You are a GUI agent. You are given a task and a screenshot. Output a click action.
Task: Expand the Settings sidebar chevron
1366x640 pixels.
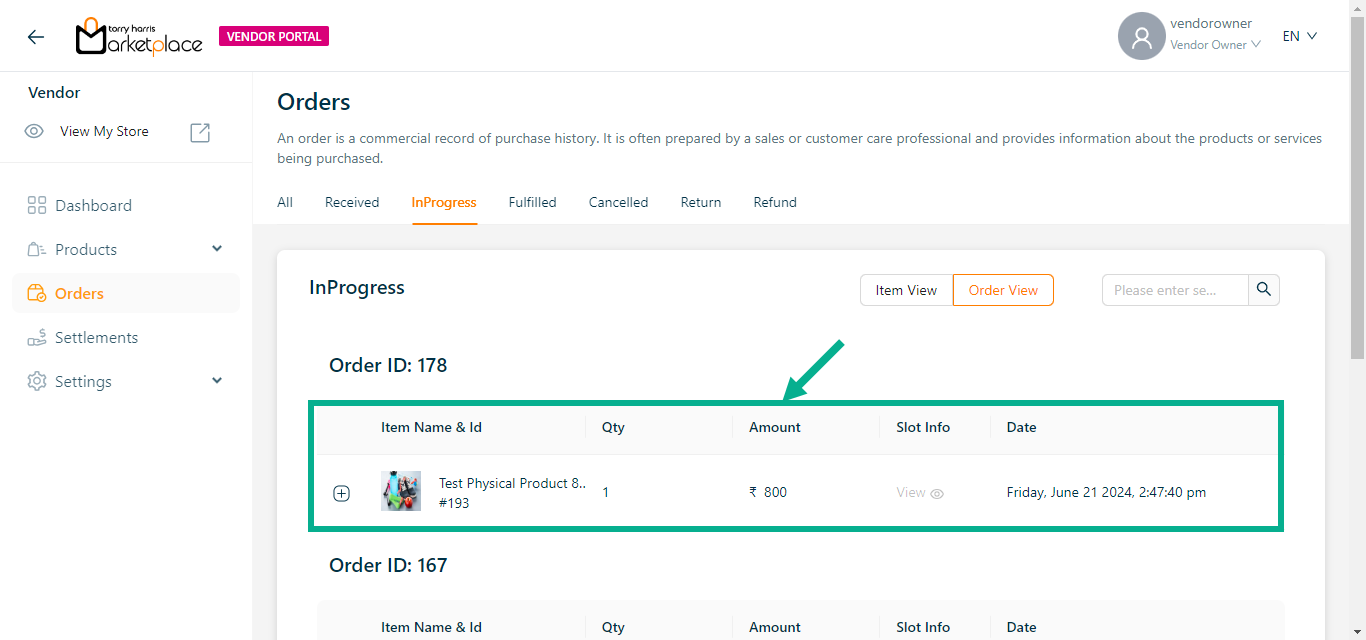point(217,381)
